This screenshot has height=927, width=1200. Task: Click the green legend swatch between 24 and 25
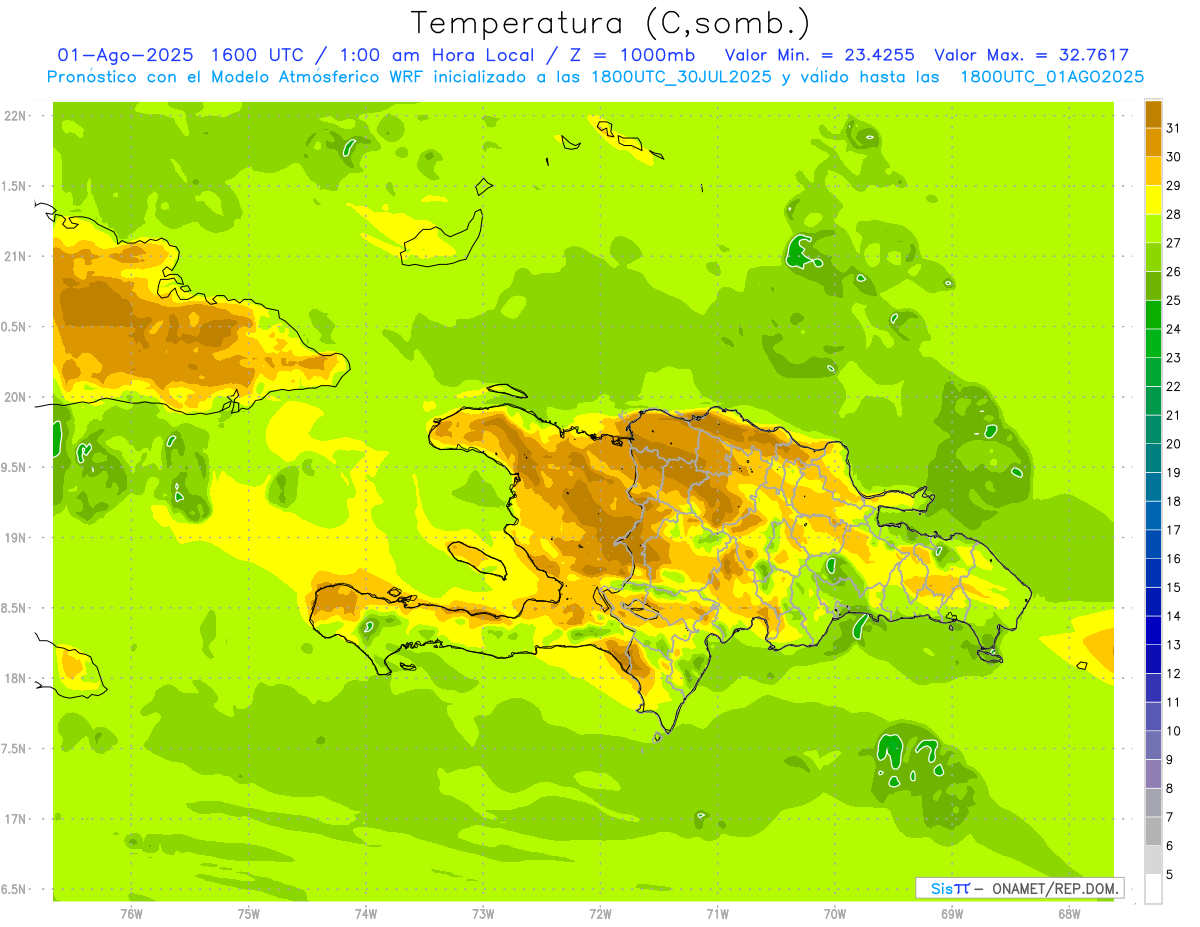1153,314
